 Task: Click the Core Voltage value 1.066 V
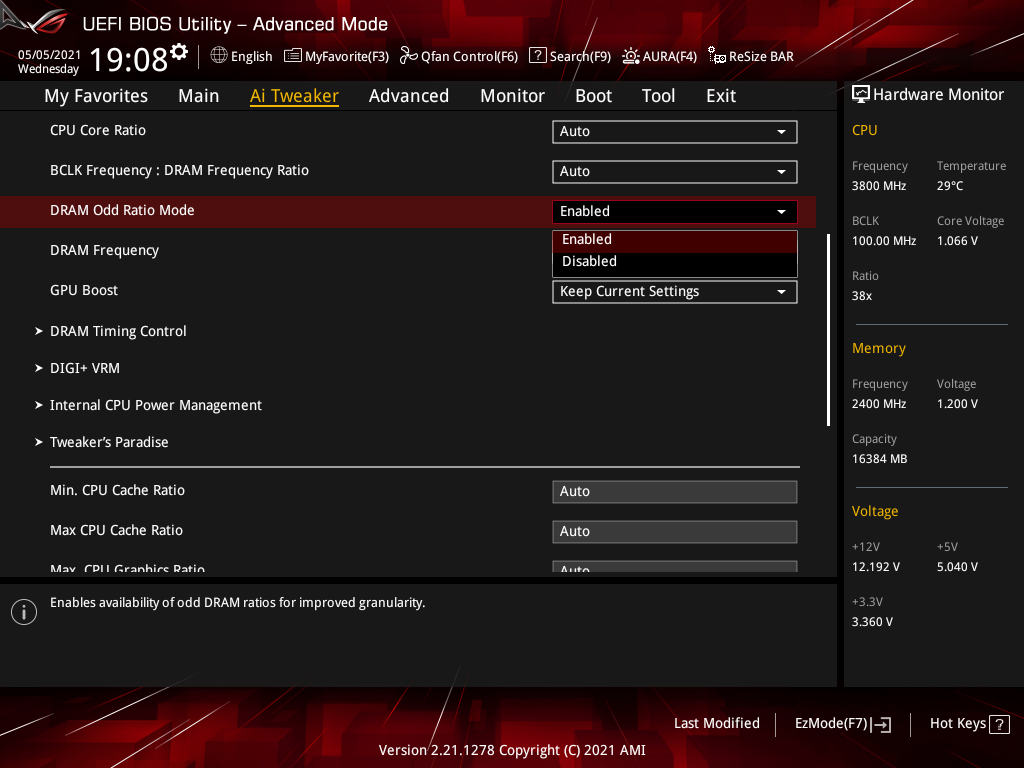(x=957, y=241)
